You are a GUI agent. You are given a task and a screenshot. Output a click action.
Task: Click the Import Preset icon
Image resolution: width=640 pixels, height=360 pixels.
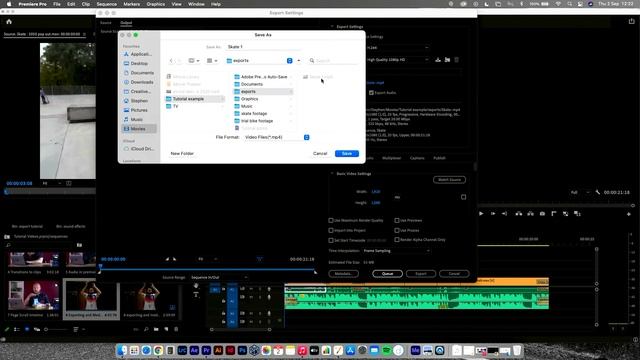pos(447,60)
